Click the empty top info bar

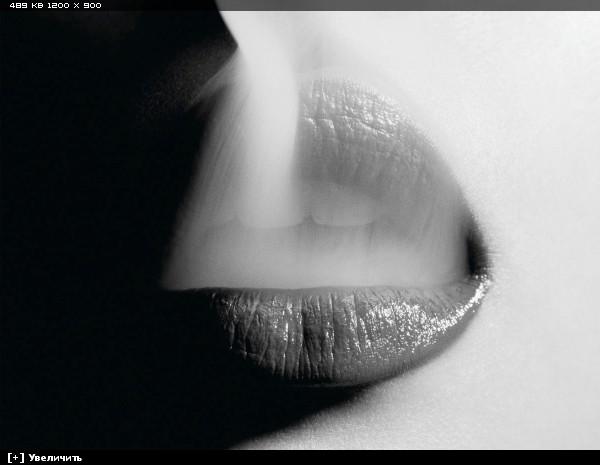click(x=350, y=5)
